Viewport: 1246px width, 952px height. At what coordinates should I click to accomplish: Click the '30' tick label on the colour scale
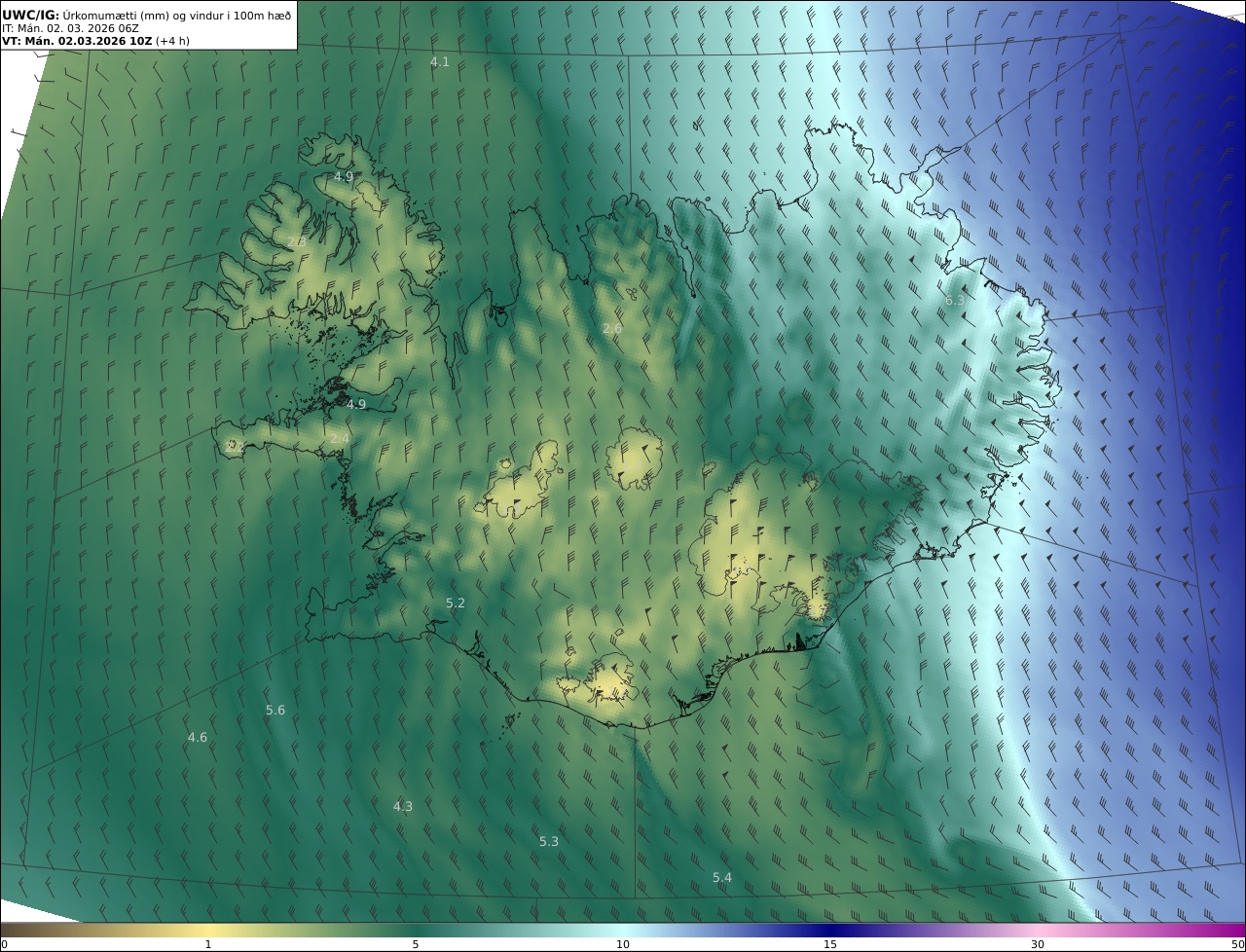[1038, 944]
